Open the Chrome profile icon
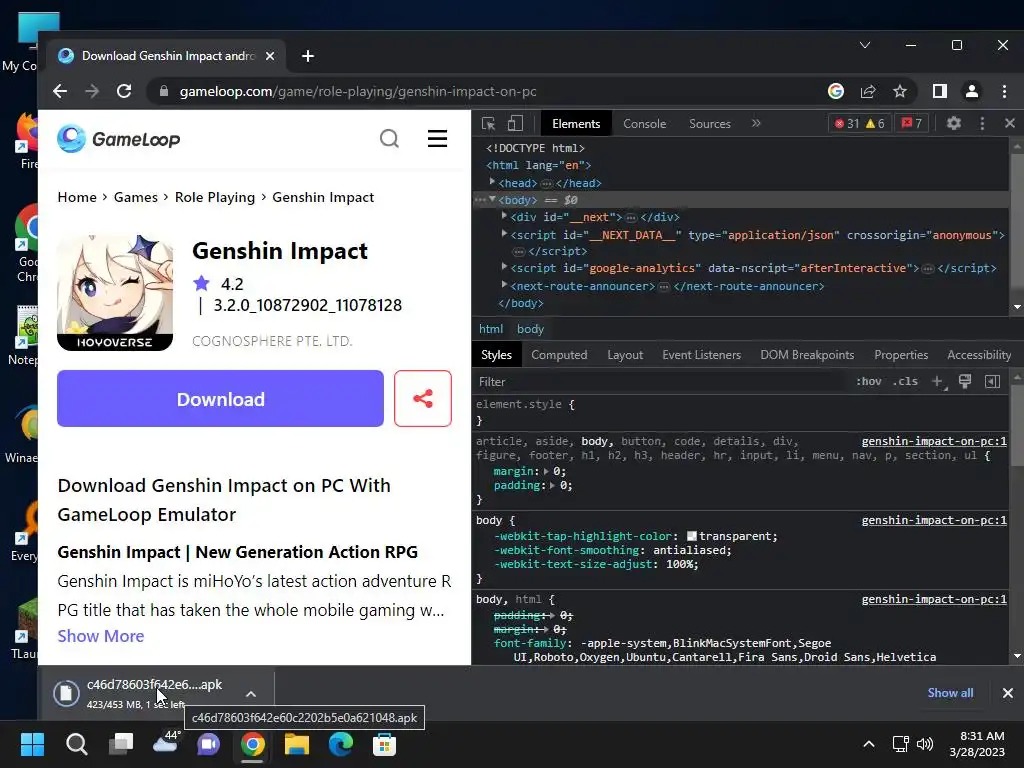Viewport: 1024px width, 768px height. coord(972,91)
